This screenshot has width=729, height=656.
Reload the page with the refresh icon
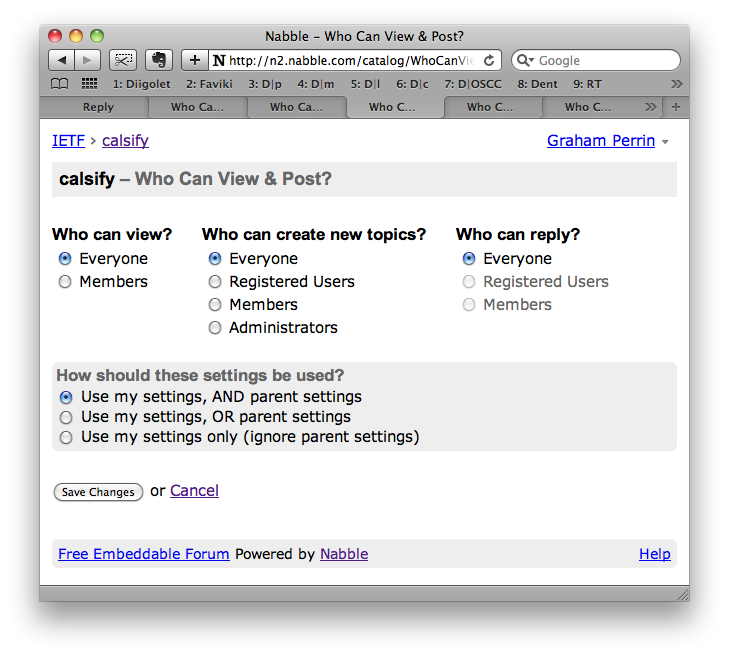489,60
